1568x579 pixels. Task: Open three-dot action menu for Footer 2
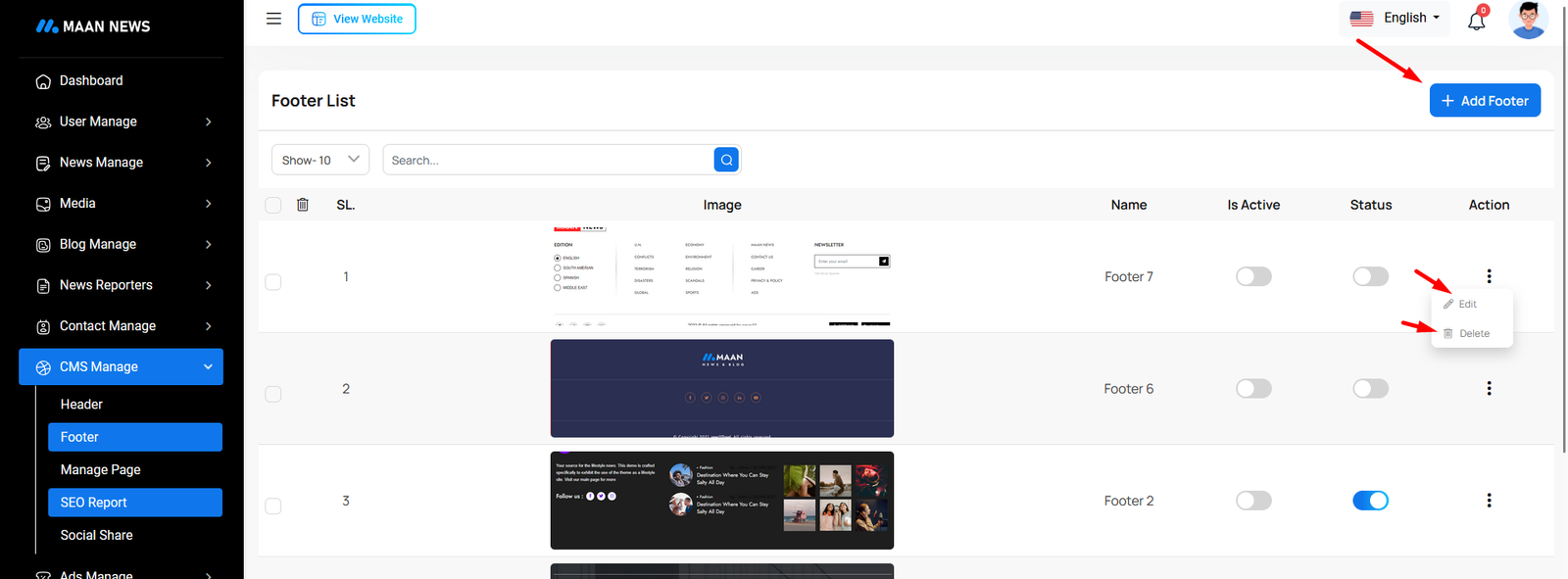pyautogui.click(x=1489, y=501)
